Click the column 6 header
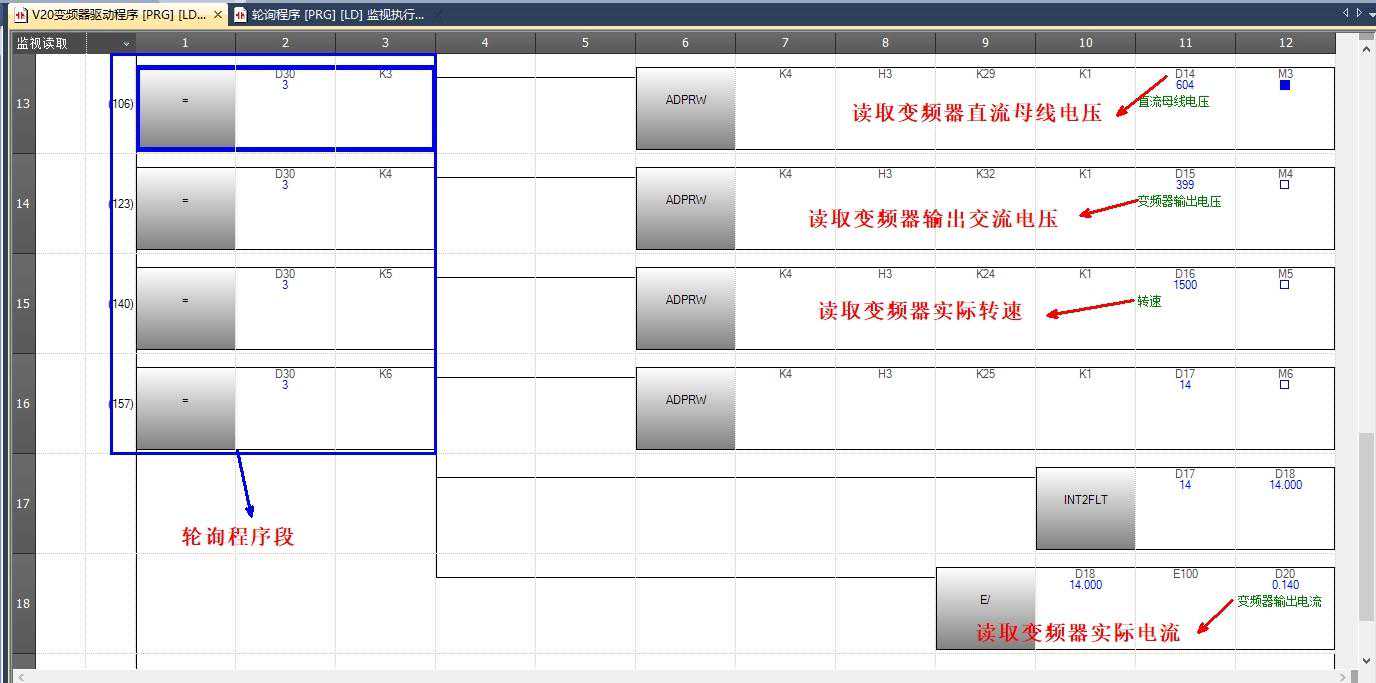 pyautogui.click(x=685, y=43)
